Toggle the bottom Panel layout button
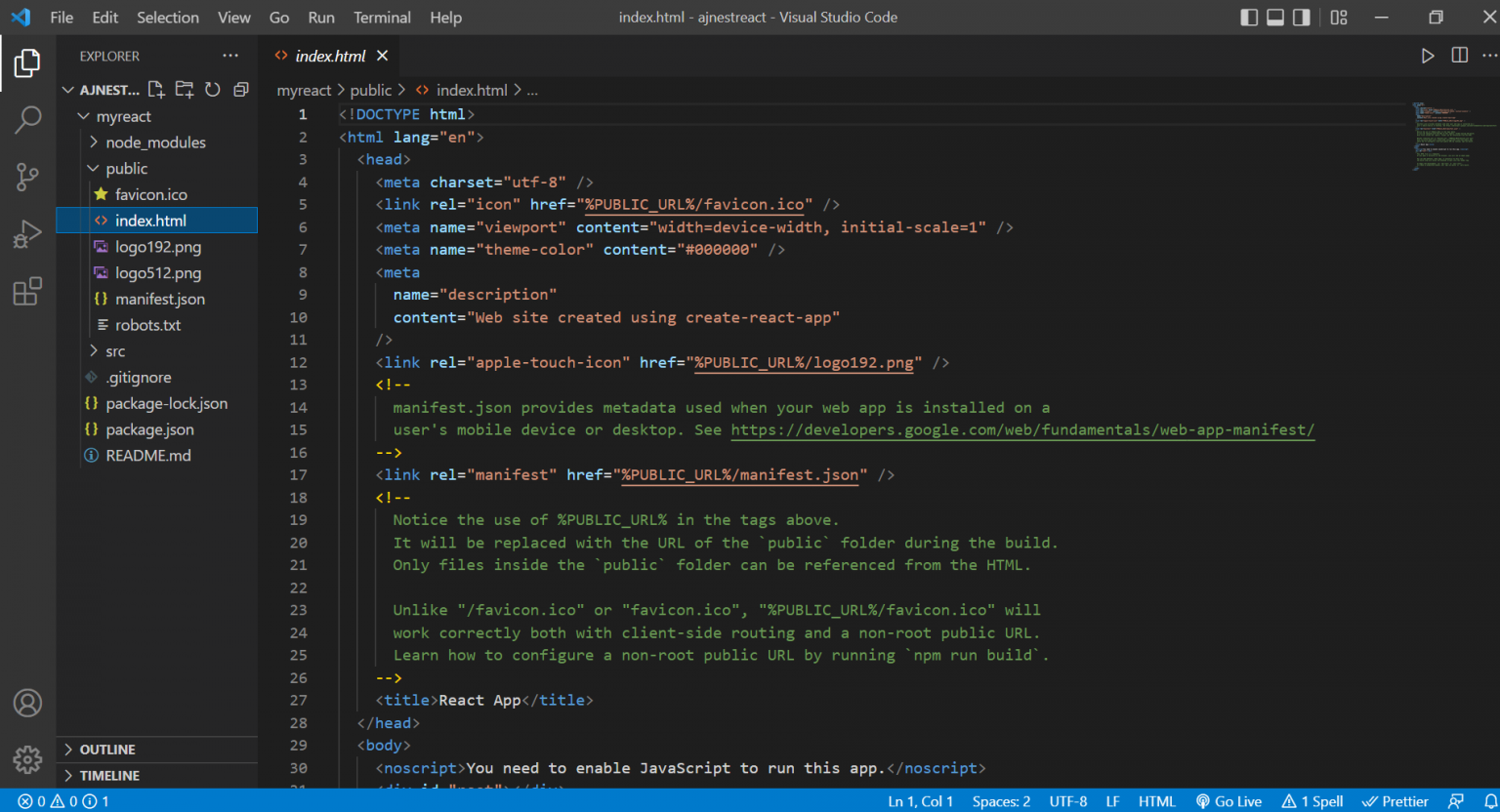 click(x=1275, y=18)
